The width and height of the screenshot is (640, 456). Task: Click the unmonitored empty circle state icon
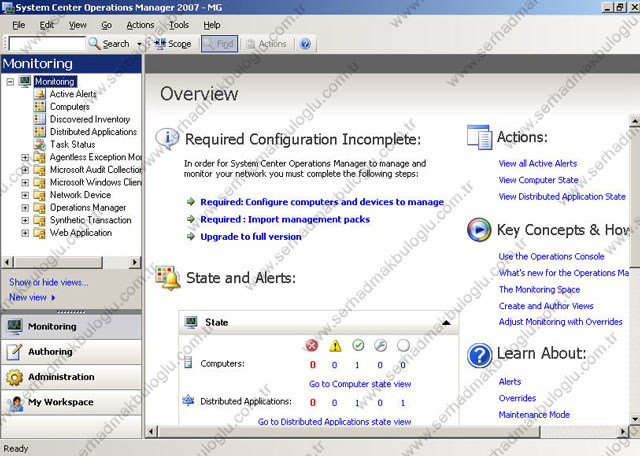click(403, 345)
